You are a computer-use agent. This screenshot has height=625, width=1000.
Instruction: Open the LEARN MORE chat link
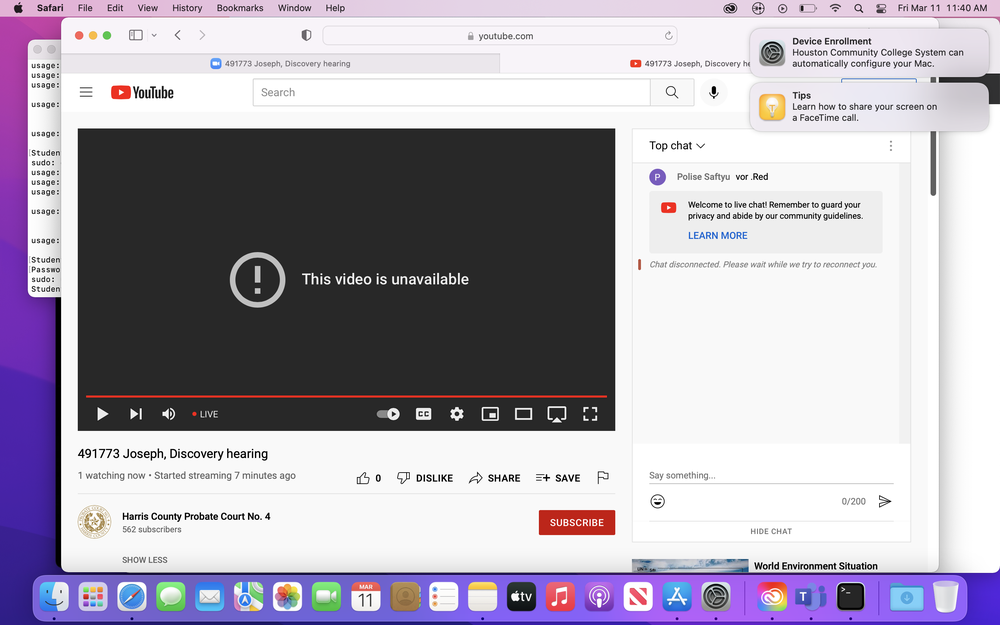pyautogui.click(x=717, y=236)
